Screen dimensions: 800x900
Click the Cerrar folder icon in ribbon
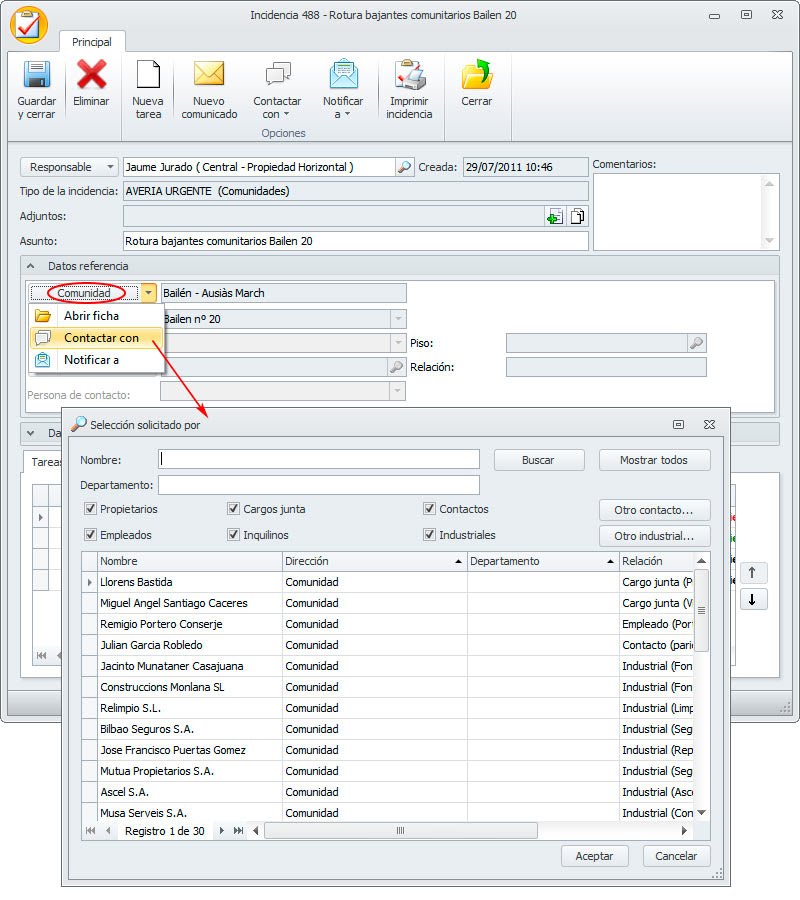point(476,76)
